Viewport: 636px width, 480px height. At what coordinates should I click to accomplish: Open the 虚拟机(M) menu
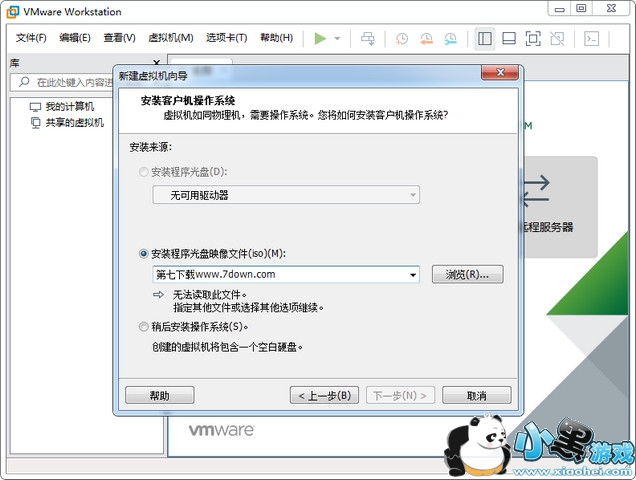point(171,38)
